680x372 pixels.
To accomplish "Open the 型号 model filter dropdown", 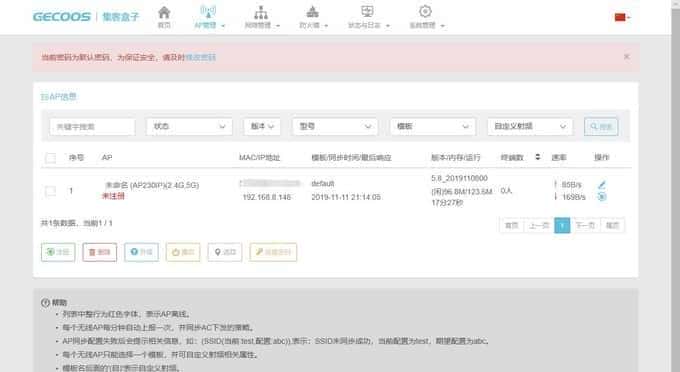I will (x=335, y=127).
